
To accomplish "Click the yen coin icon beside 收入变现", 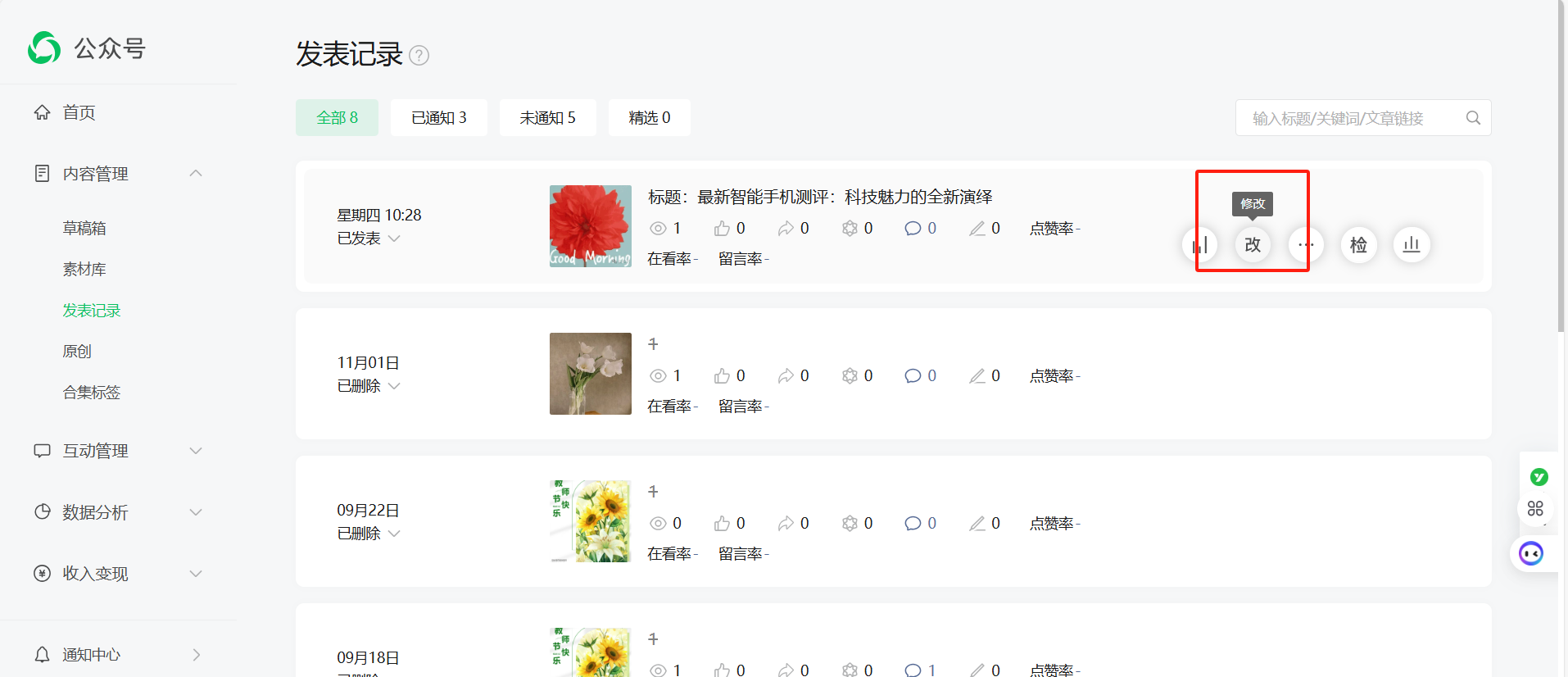I will [42, 574].
